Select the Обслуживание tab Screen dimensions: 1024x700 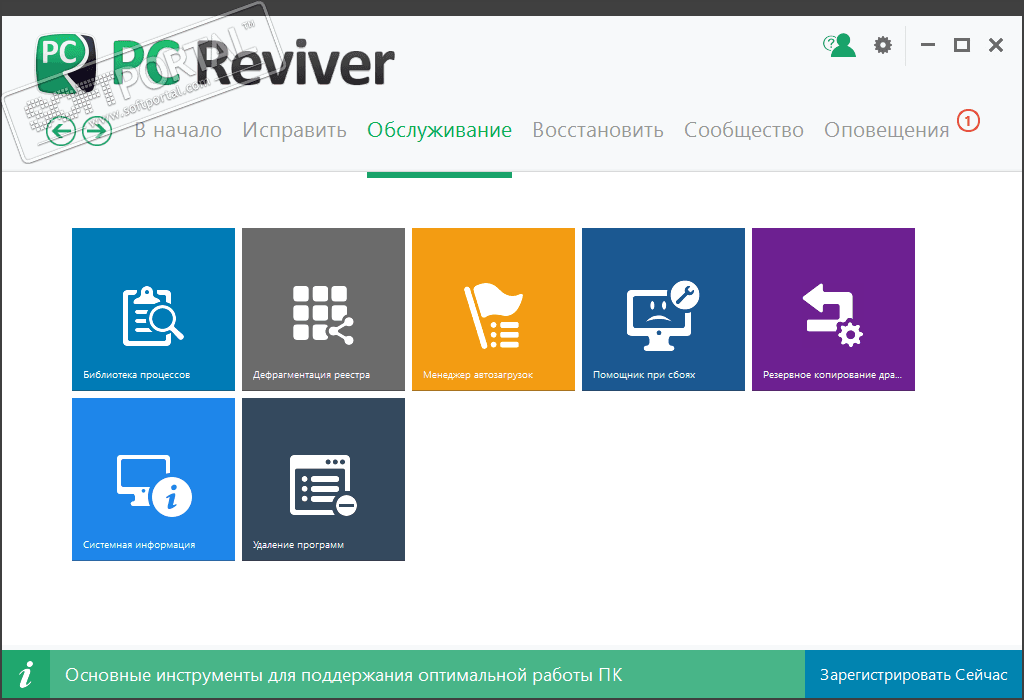440,130
